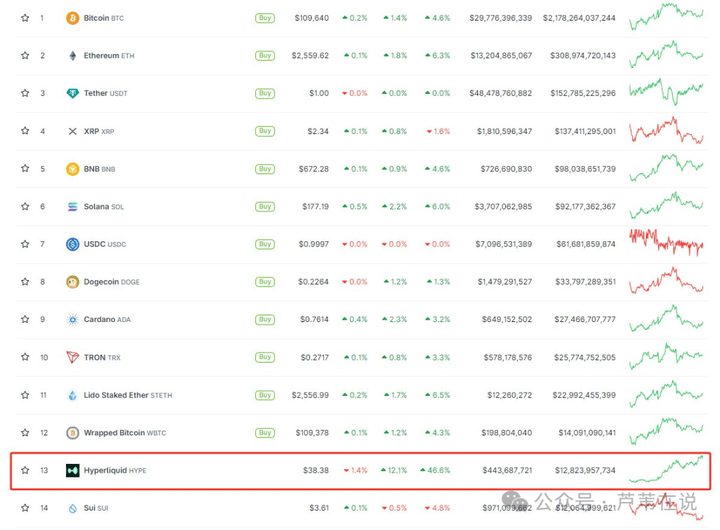Click the TRON red logo icon
The image size is (720, 530).
tap(72, 357)
